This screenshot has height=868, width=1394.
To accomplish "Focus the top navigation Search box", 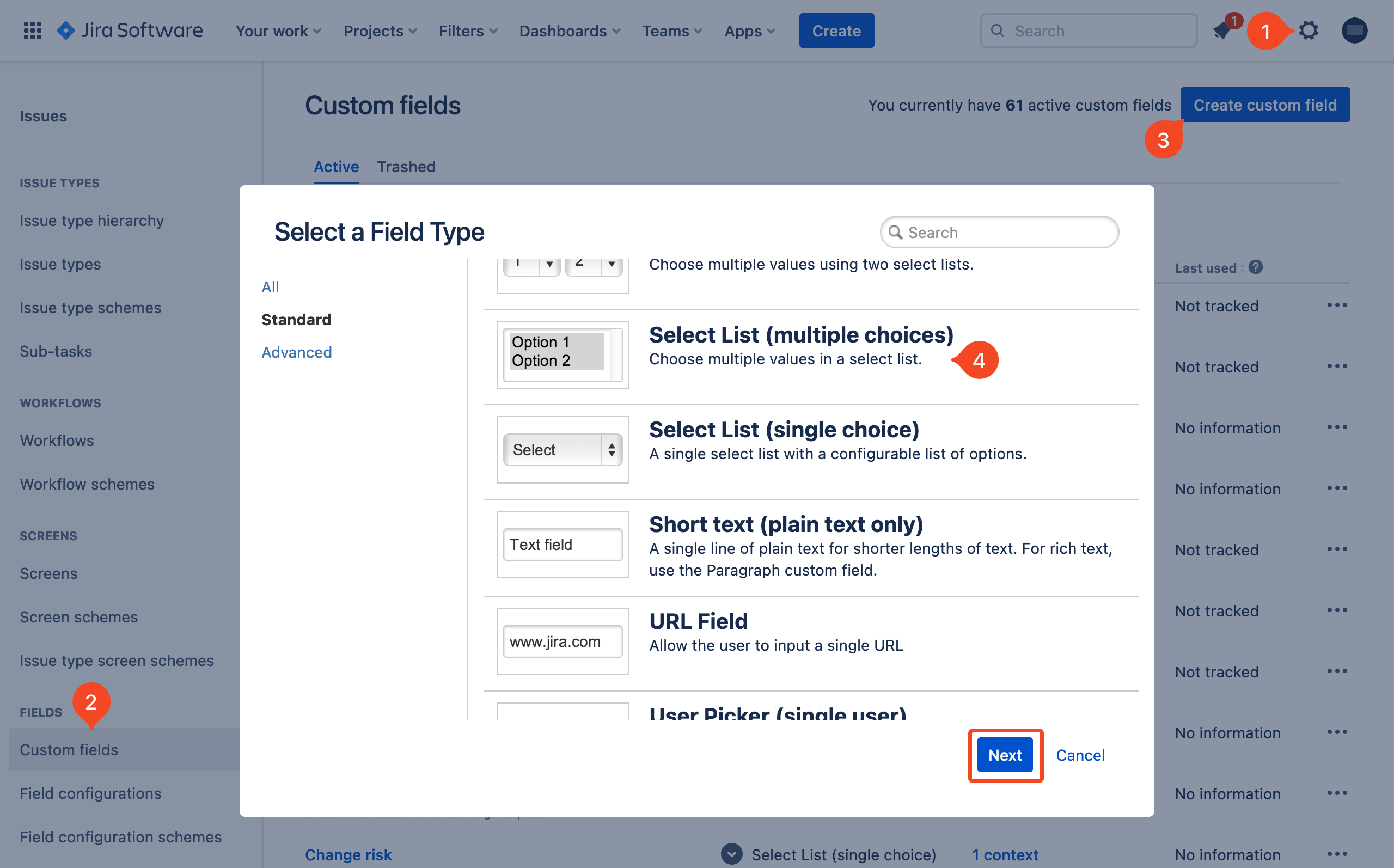I will click(x=1089, y=31).
